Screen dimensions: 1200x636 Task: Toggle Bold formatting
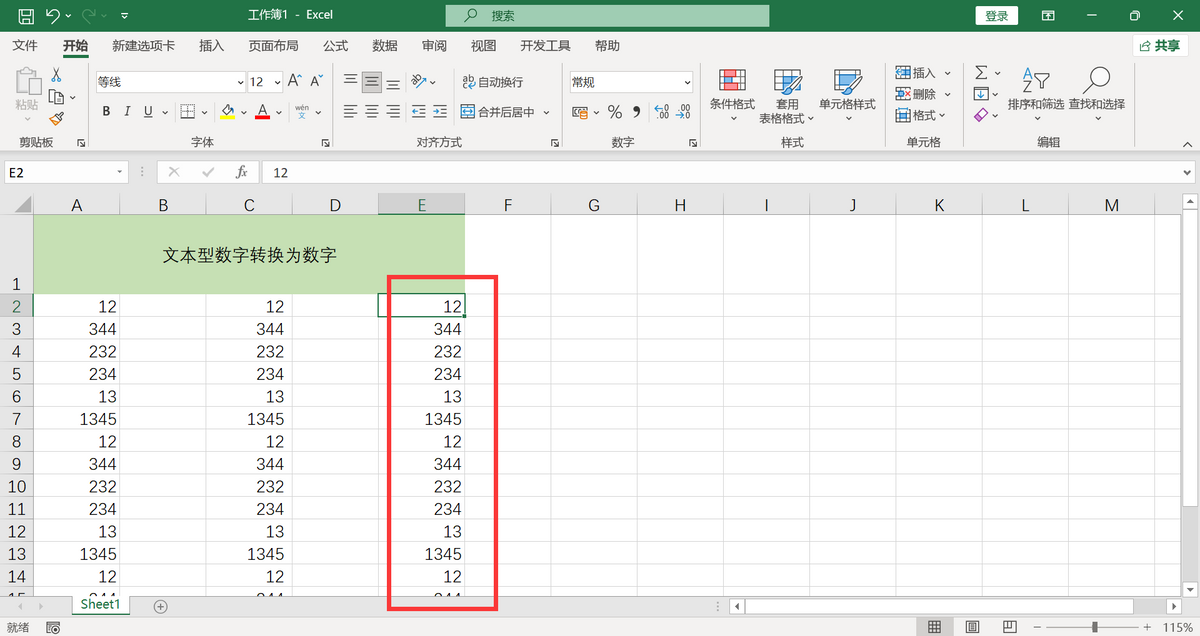105,112
